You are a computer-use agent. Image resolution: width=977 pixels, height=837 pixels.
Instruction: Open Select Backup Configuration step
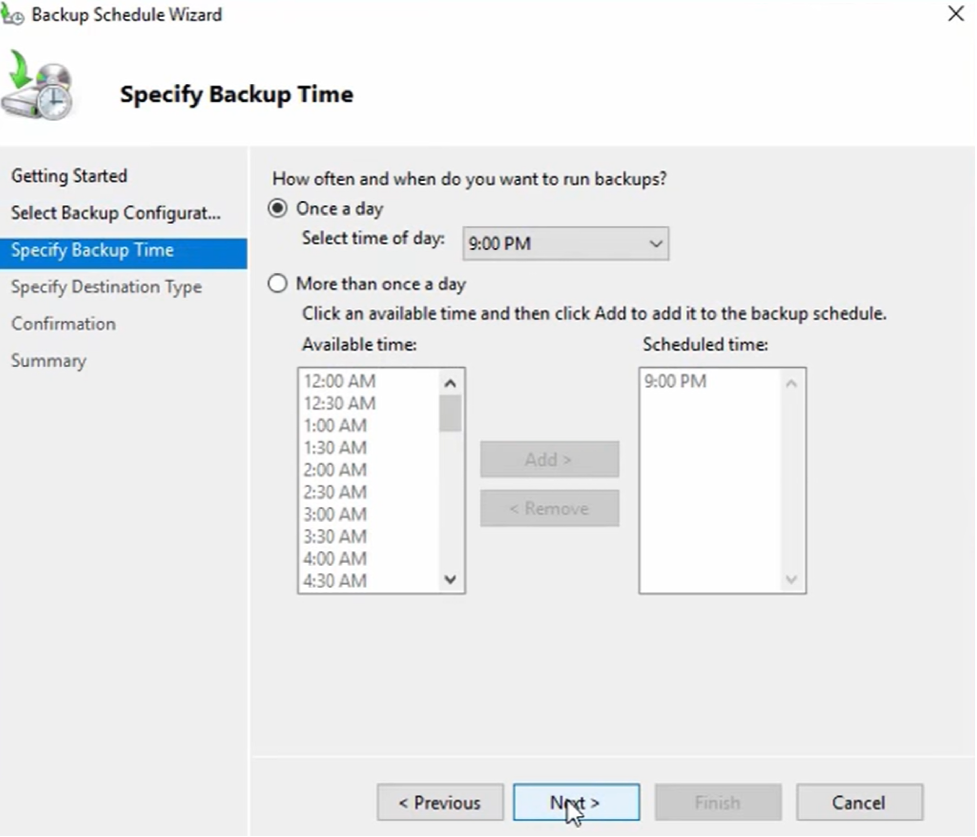point(115,213)
